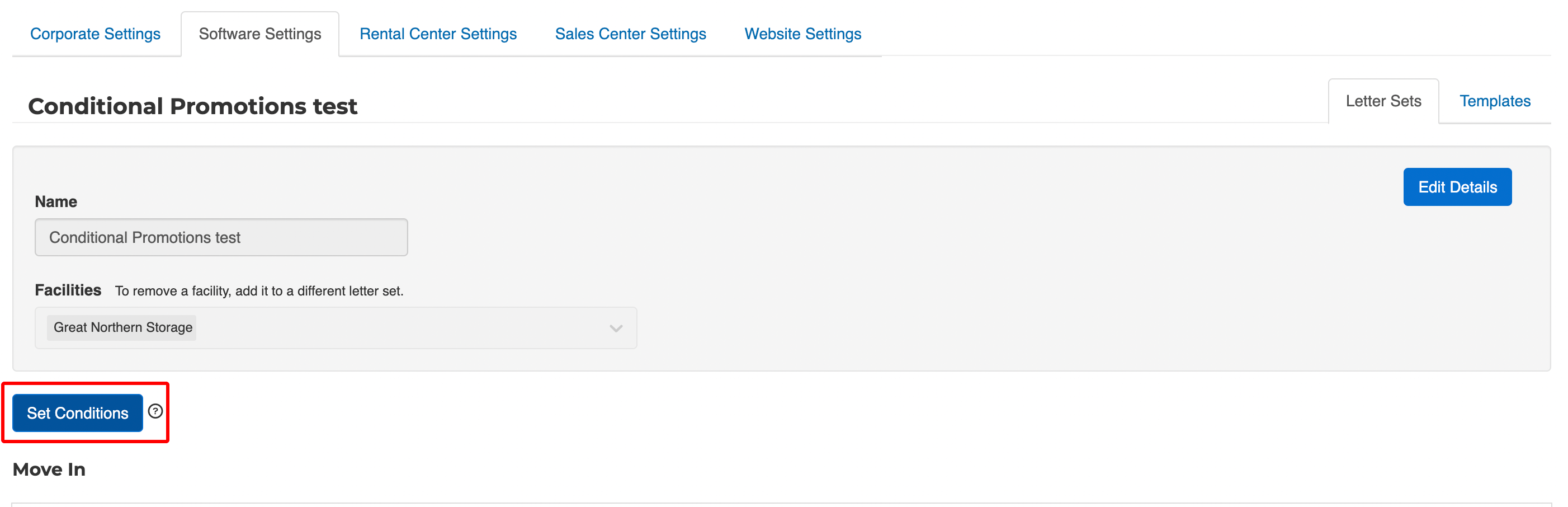
Task: Click the Great Northern Storage facility tag
Action: pyautogui.click(x=122, y=328)
